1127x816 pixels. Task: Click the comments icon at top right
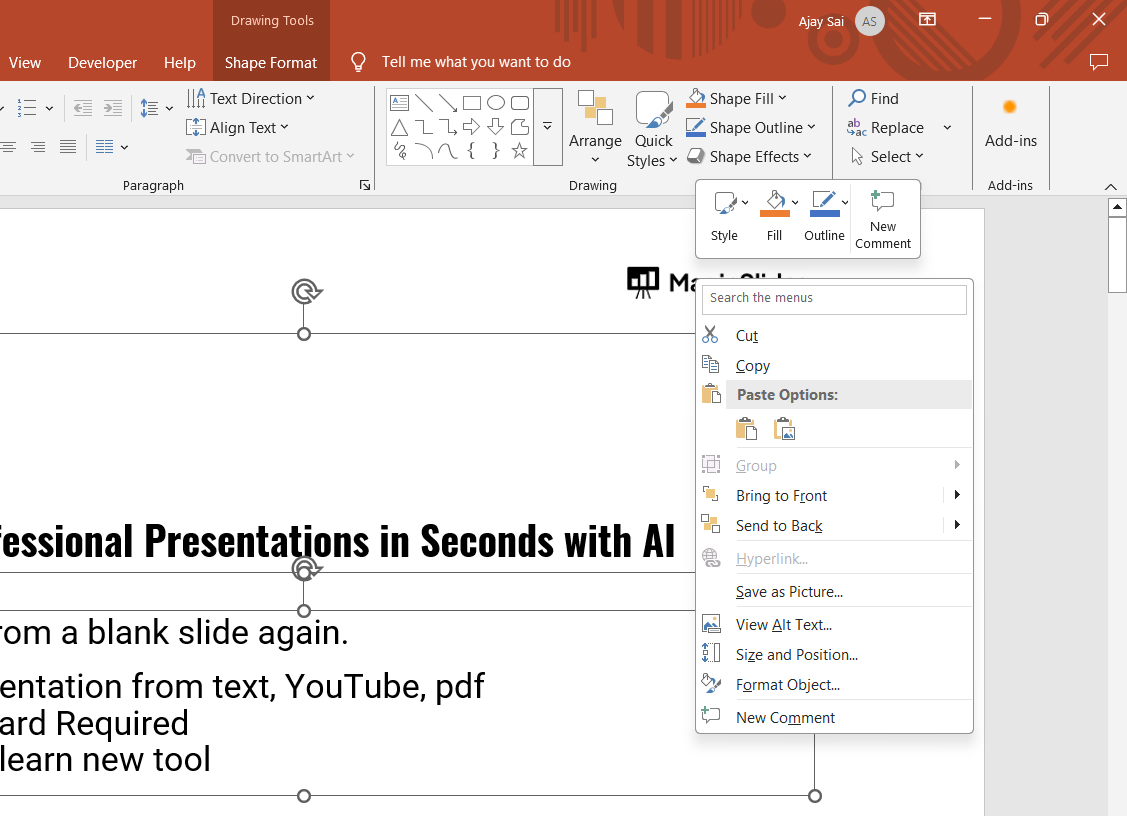point(1099,62)
